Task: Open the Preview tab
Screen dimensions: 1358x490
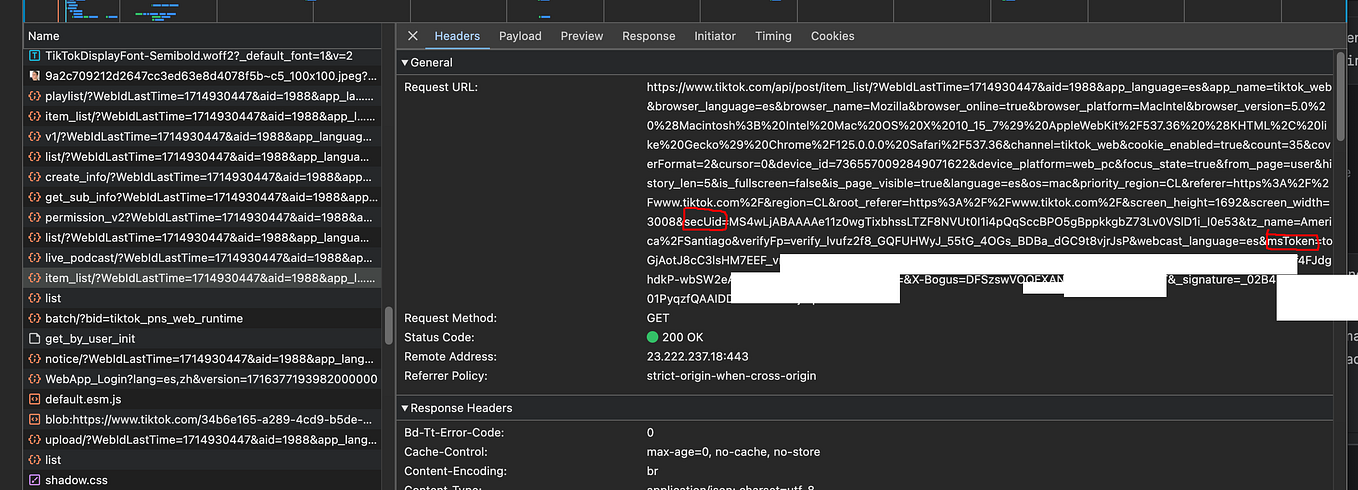Action: coord(581,36)
